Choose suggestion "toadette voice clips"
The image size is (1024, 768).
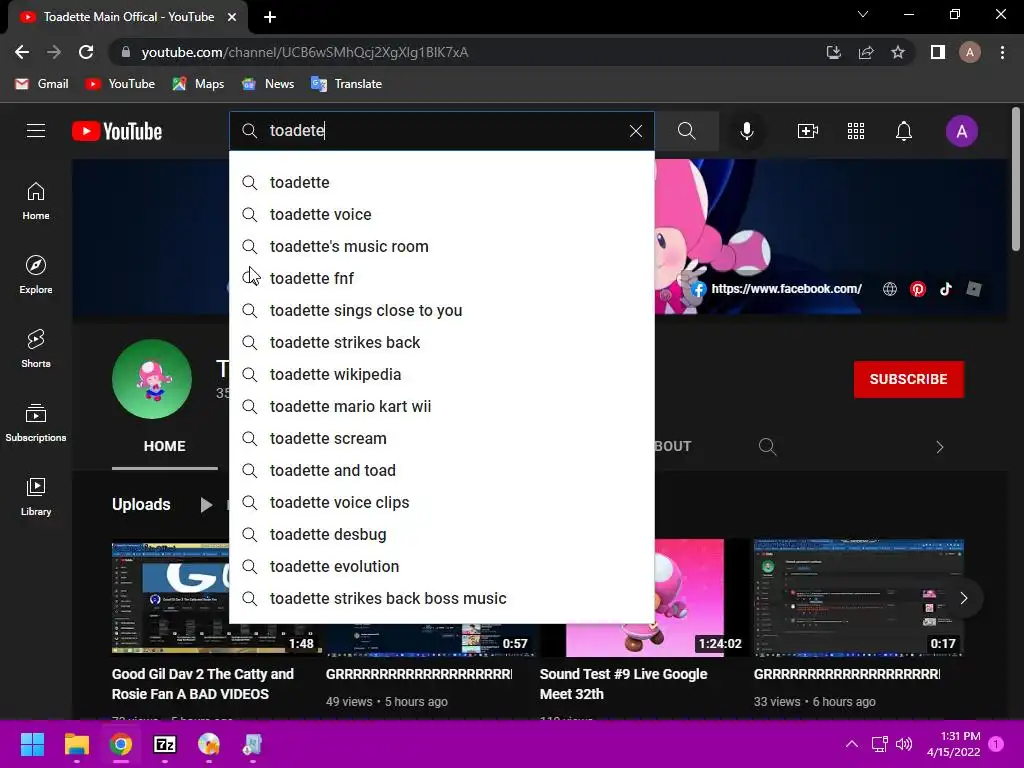pyautogui.click(x=442, y=502)
